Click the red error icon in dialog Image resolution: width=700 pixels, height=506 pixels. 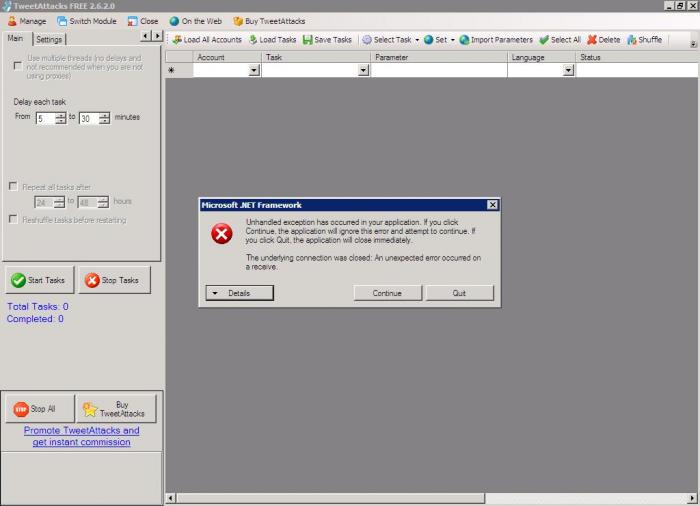pyautogui.click(x=222, y=234)
